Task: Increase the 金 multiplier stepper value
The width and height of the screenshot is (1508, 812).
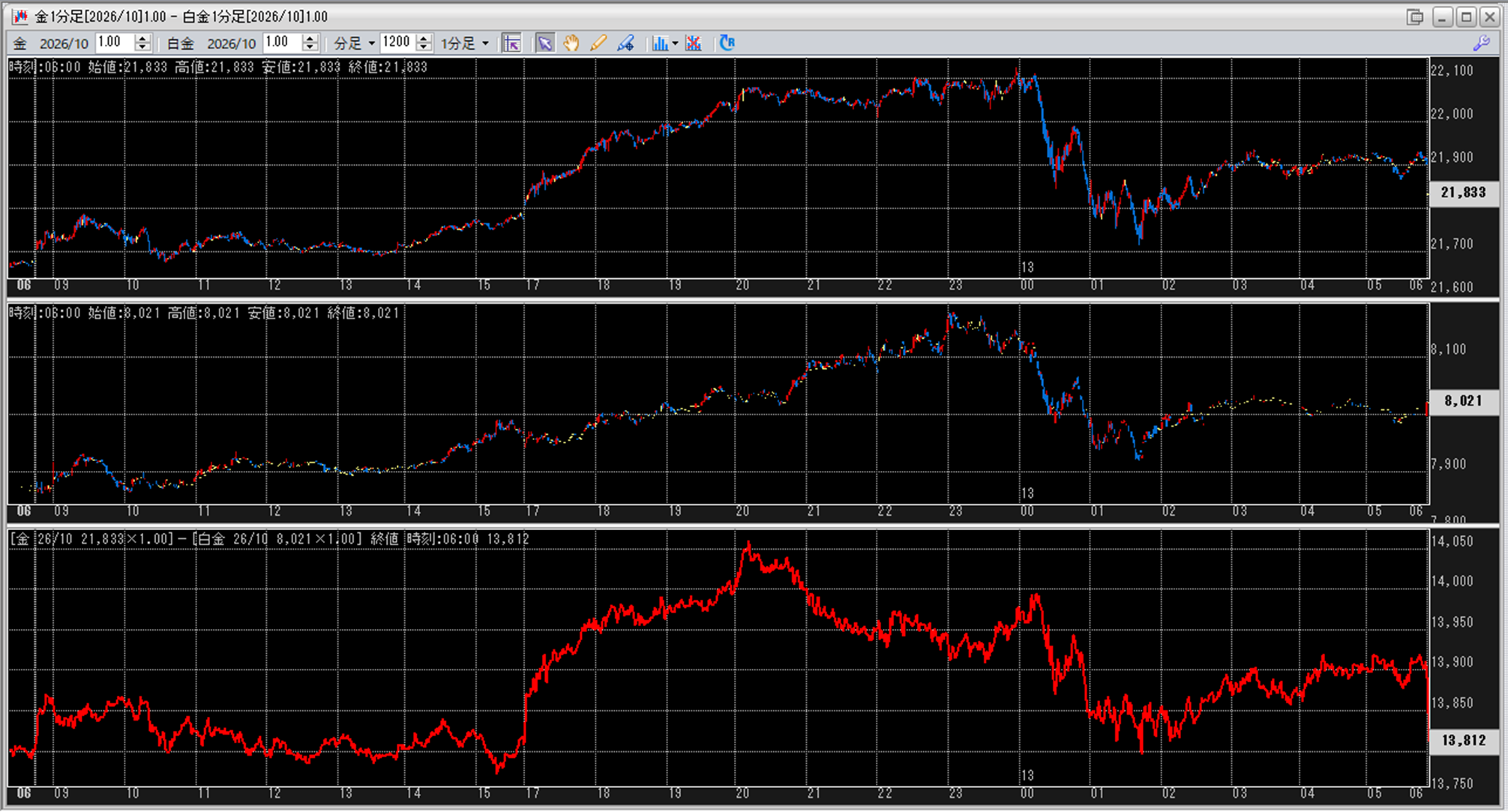Action: coord(143,38)
